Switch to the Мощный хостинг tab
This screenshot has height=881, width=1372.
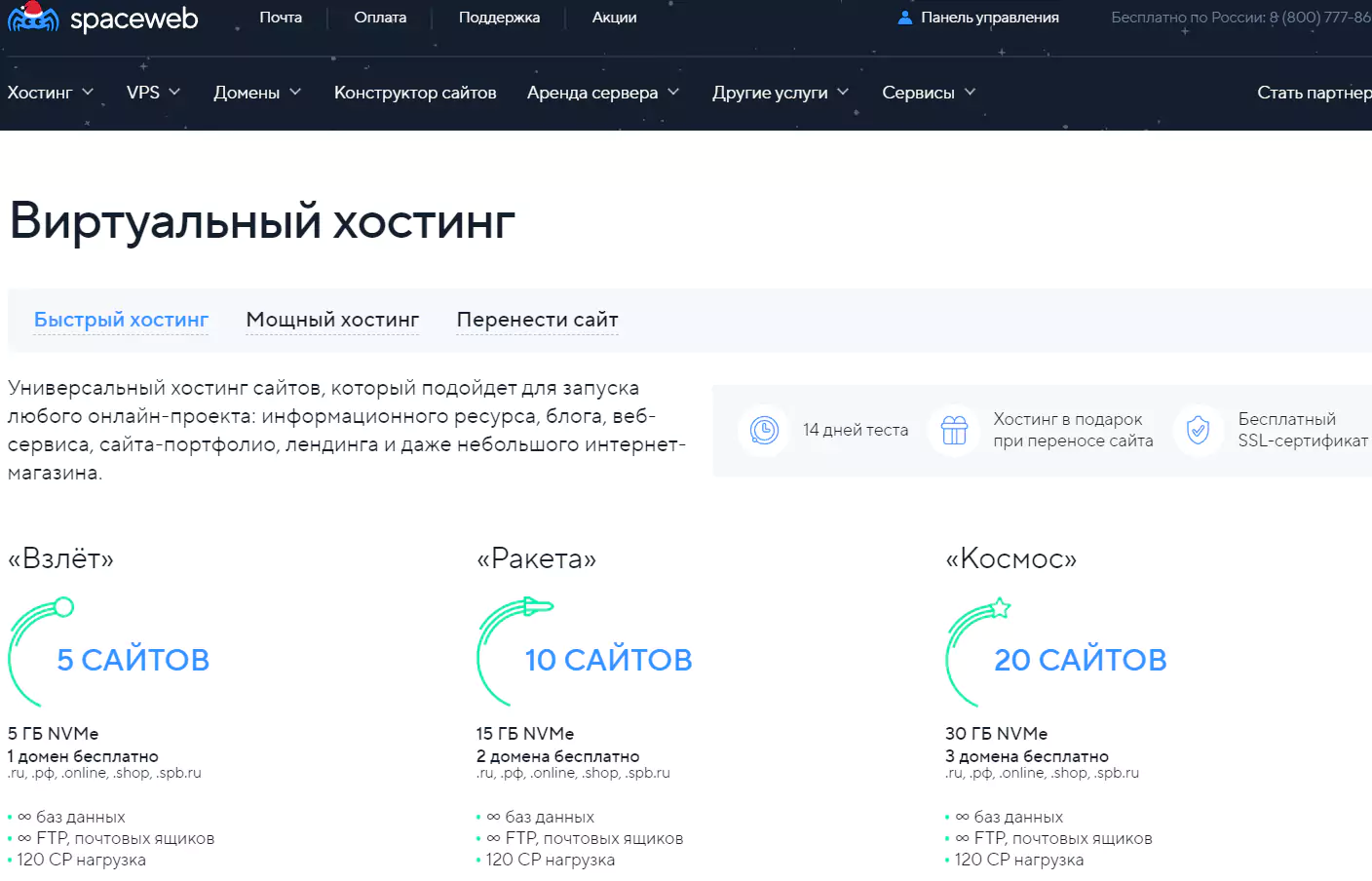click(x=332, y=320)
